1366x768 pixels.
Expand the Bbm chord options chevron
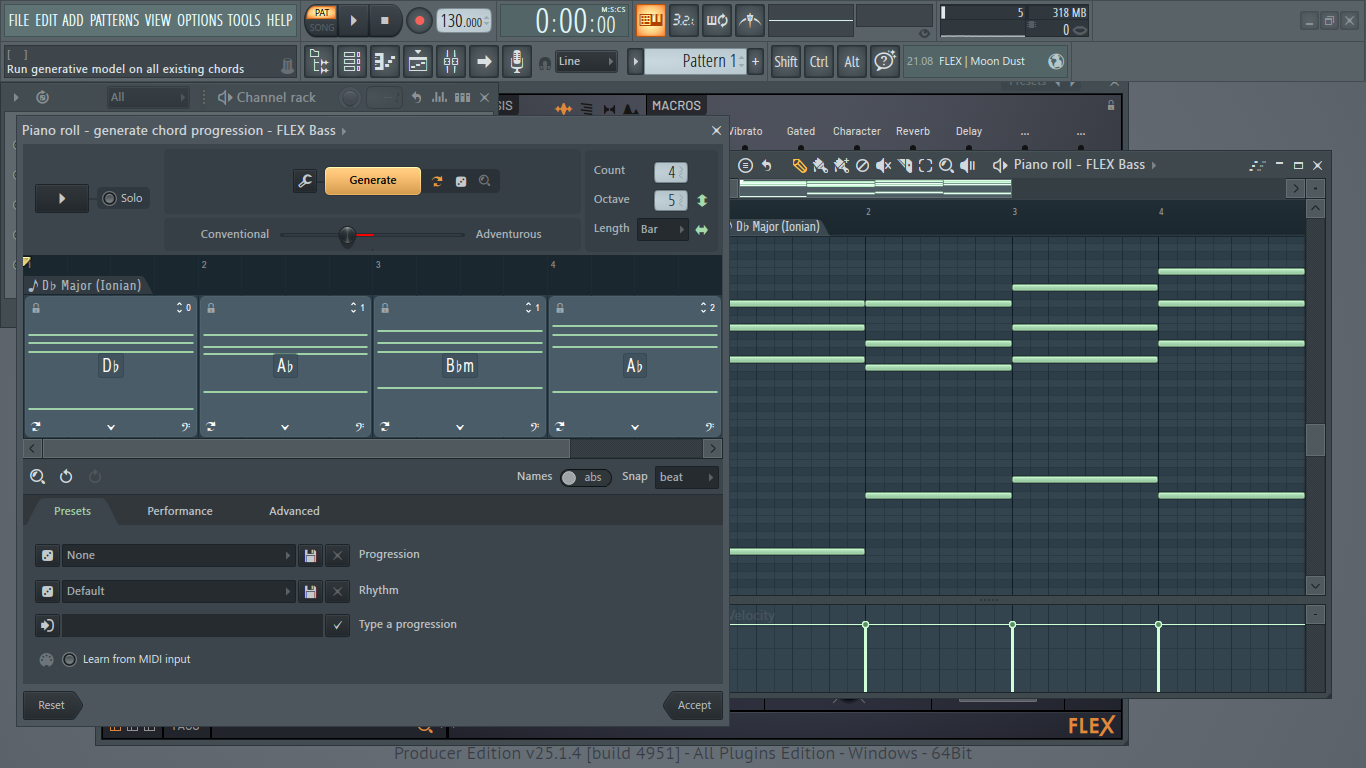[x=460, y=427]
